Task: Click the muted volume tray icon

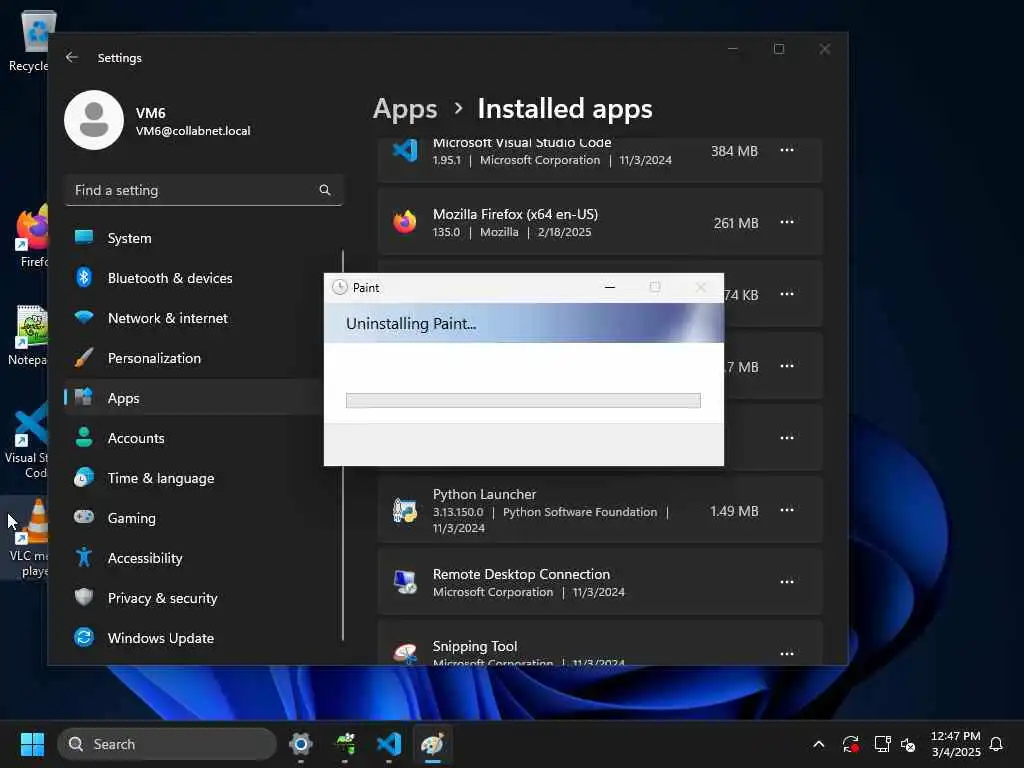Action: (908, 744)
